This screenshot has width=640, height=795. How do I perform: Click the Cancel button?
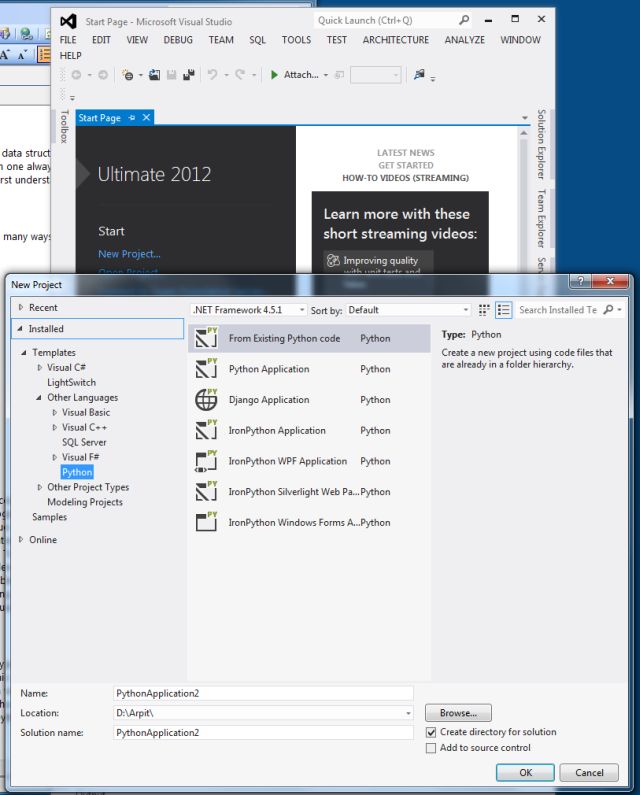[x=589, y=773]
